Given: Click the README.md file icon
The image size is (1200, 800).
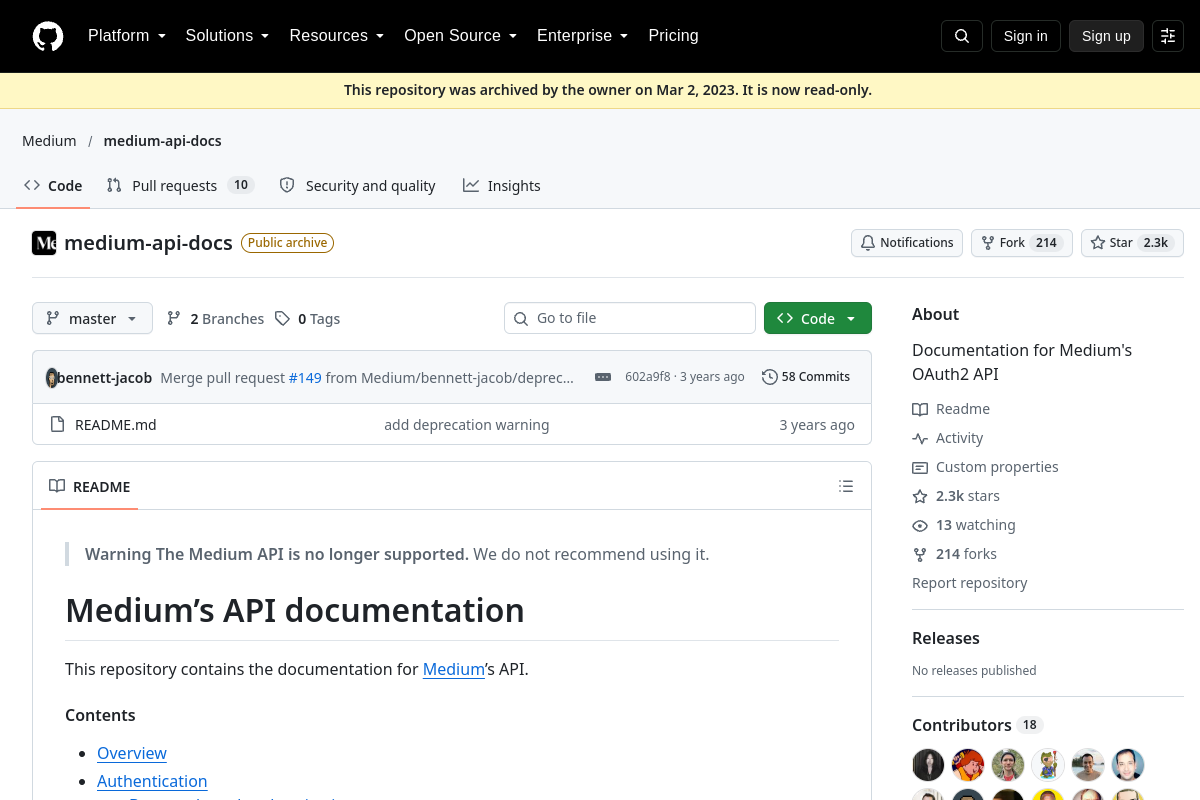Looking at the screenshot, I should pos(57,424).
